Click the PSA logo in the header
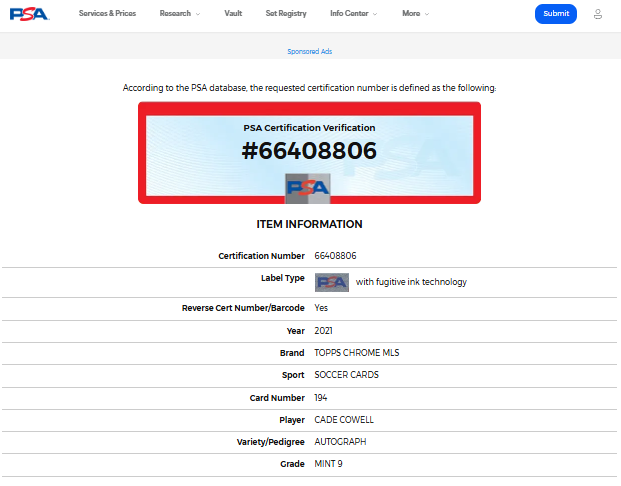The height and width of the screenshot is (486, 621). (x=29, y=14)
